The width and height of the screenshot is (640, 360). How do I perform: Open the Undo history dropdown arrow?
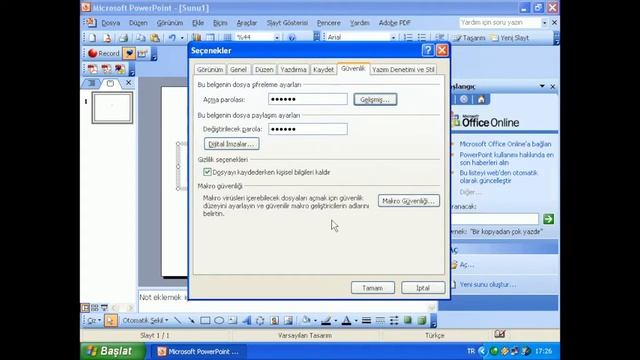click(182, 38)
